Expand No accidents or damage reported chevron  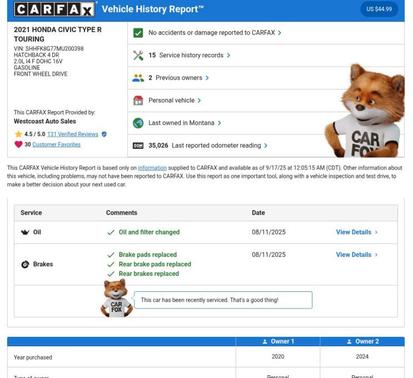[x=279, y=33]
